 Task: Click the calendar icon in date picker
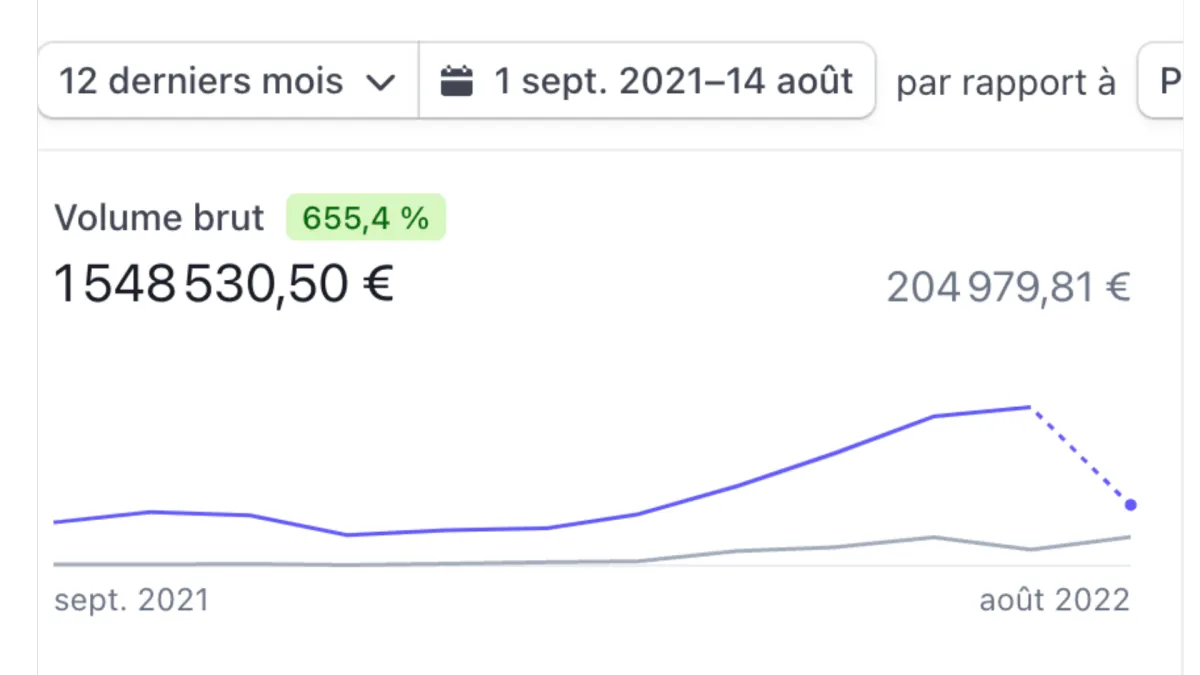456,81
